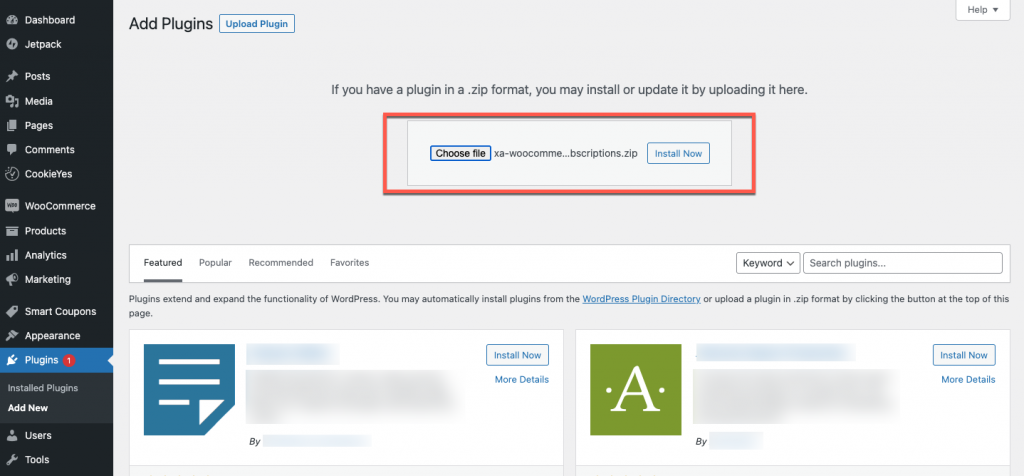Open the WordPress Plugin Directory link
The image size is (1024, 476).
coord(641,299)
